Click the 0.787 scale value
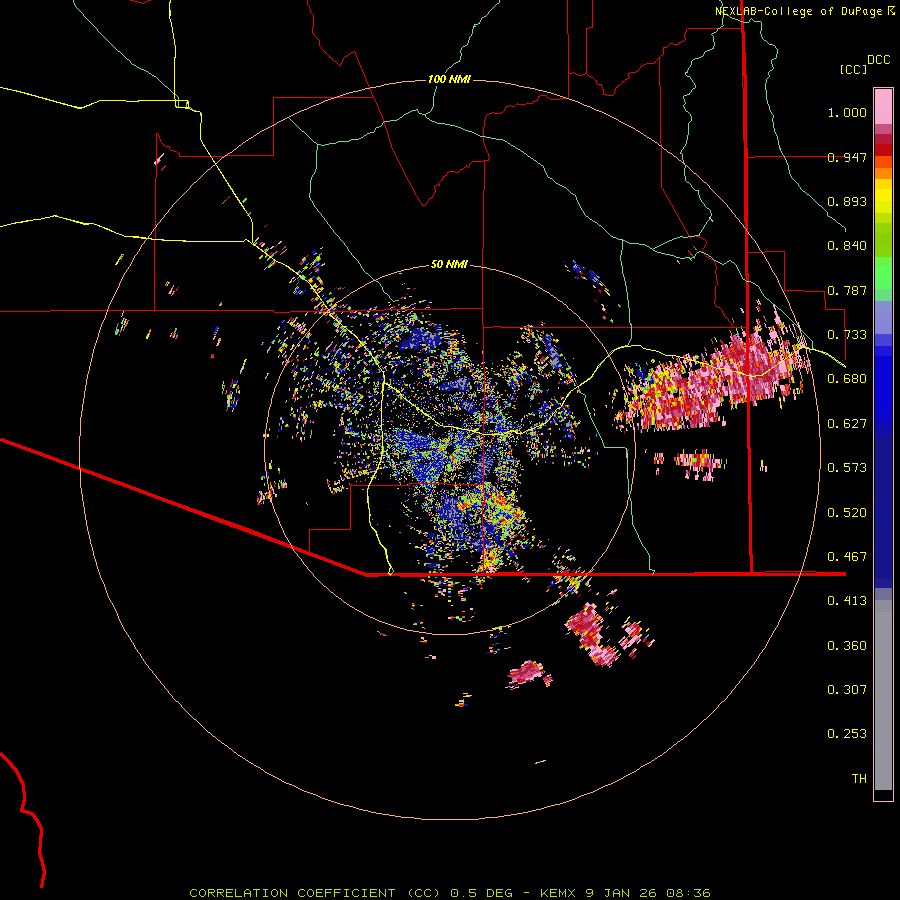The width and height of the screenshot is (900, 900). click(847, 290)
